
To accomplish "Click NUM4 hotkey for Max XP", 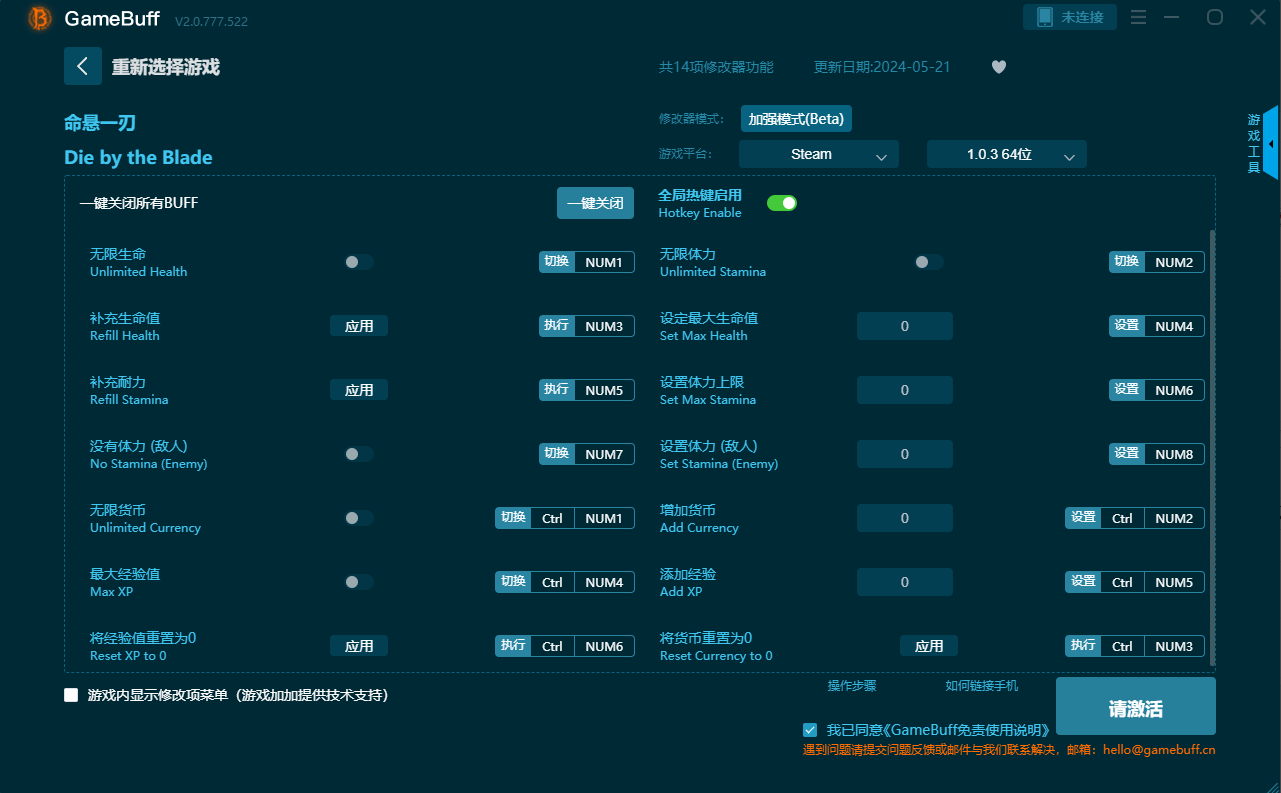I will (604, 582).
